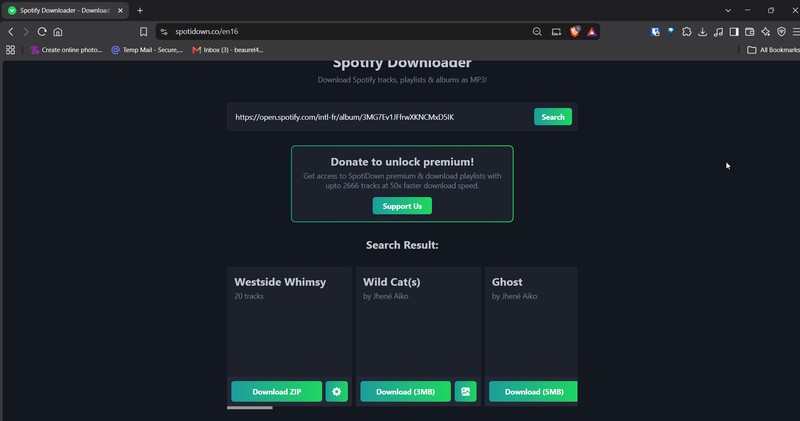Viewport: 800px width, 421px height.
Task: Click the cover image icon for Wild Cat(s)
Action: click(x=466, y=391)
